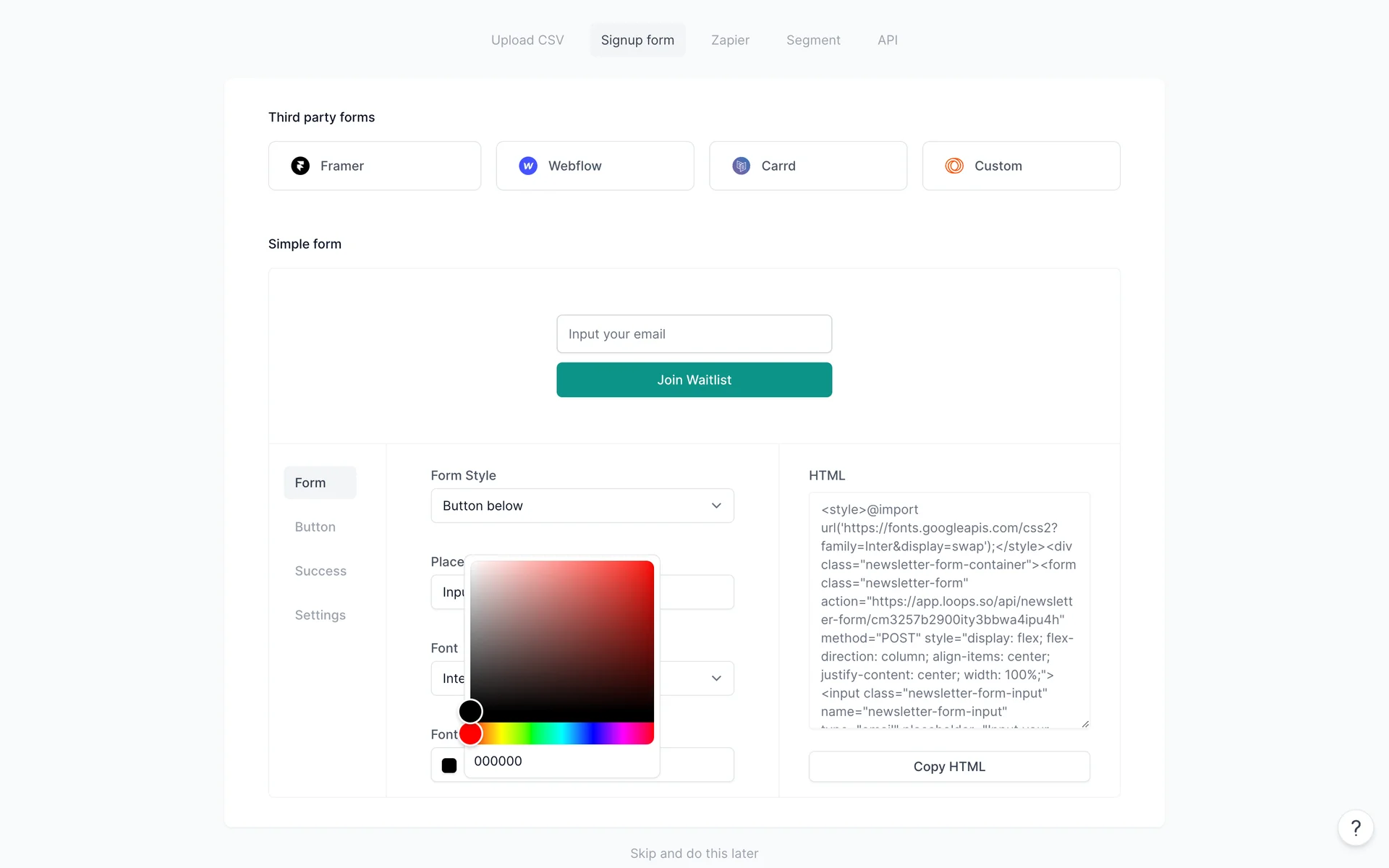The width and height of the screenshot is (1389, 868).
Task: Click the Carrd logo icon
Action: pos(741,166)
